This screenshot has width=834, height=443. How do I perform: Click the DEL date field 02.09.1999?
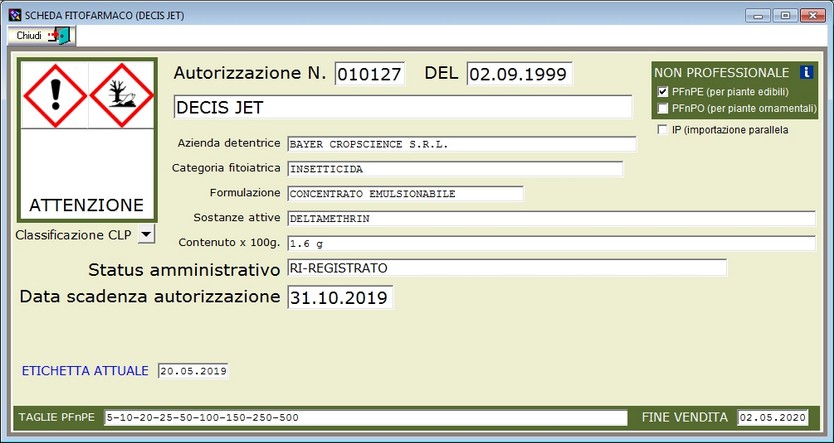tap(519, 74)
